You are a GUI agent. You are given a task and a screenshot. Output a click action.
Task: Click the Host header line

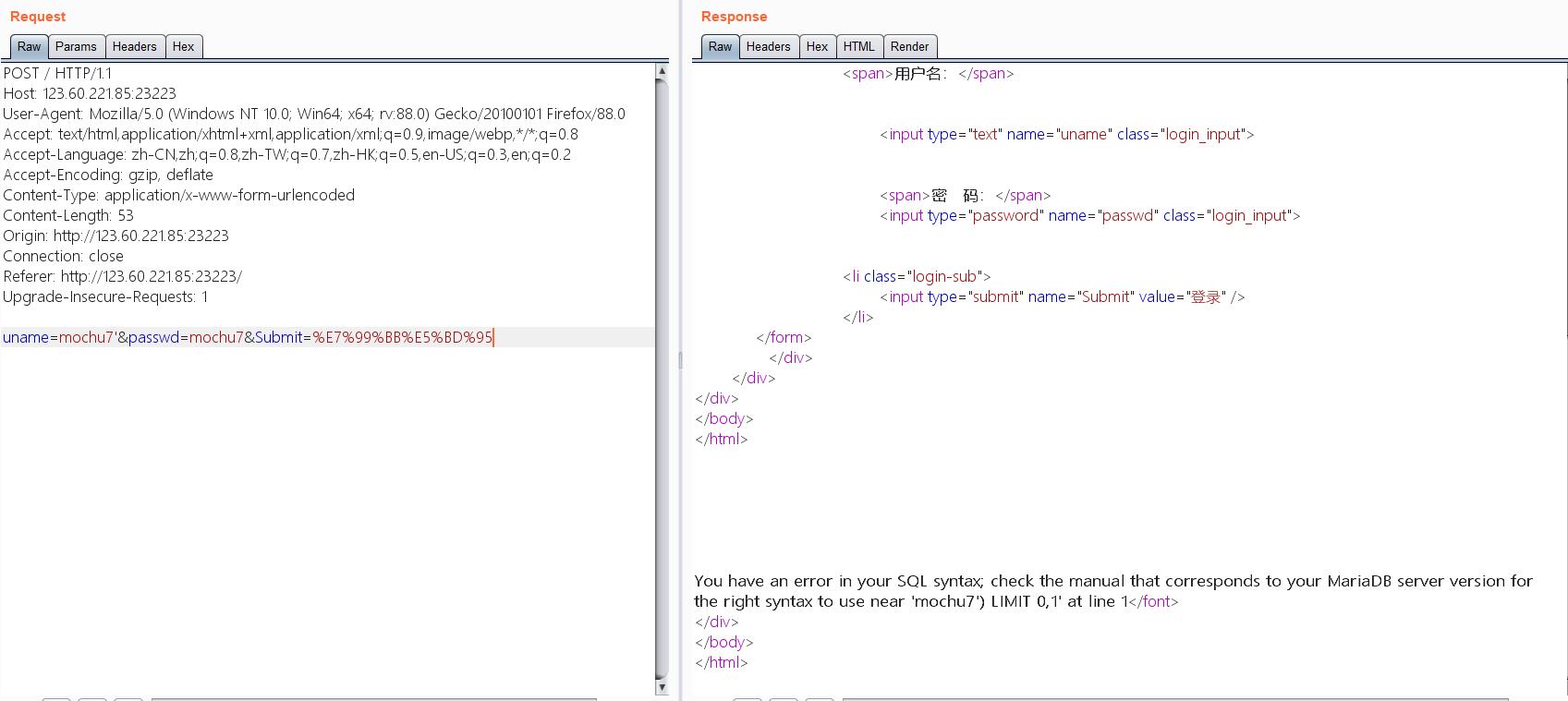[90, 93]
